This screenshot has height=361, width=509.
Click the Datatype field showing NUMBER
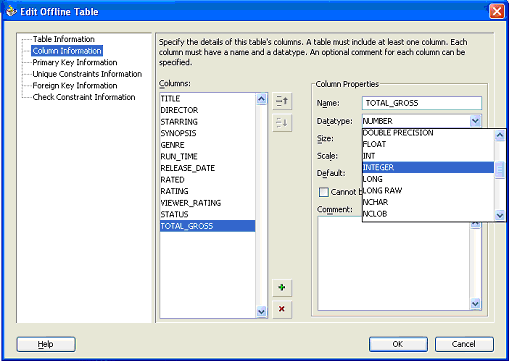pyautogui.click(x=416, y=121)
